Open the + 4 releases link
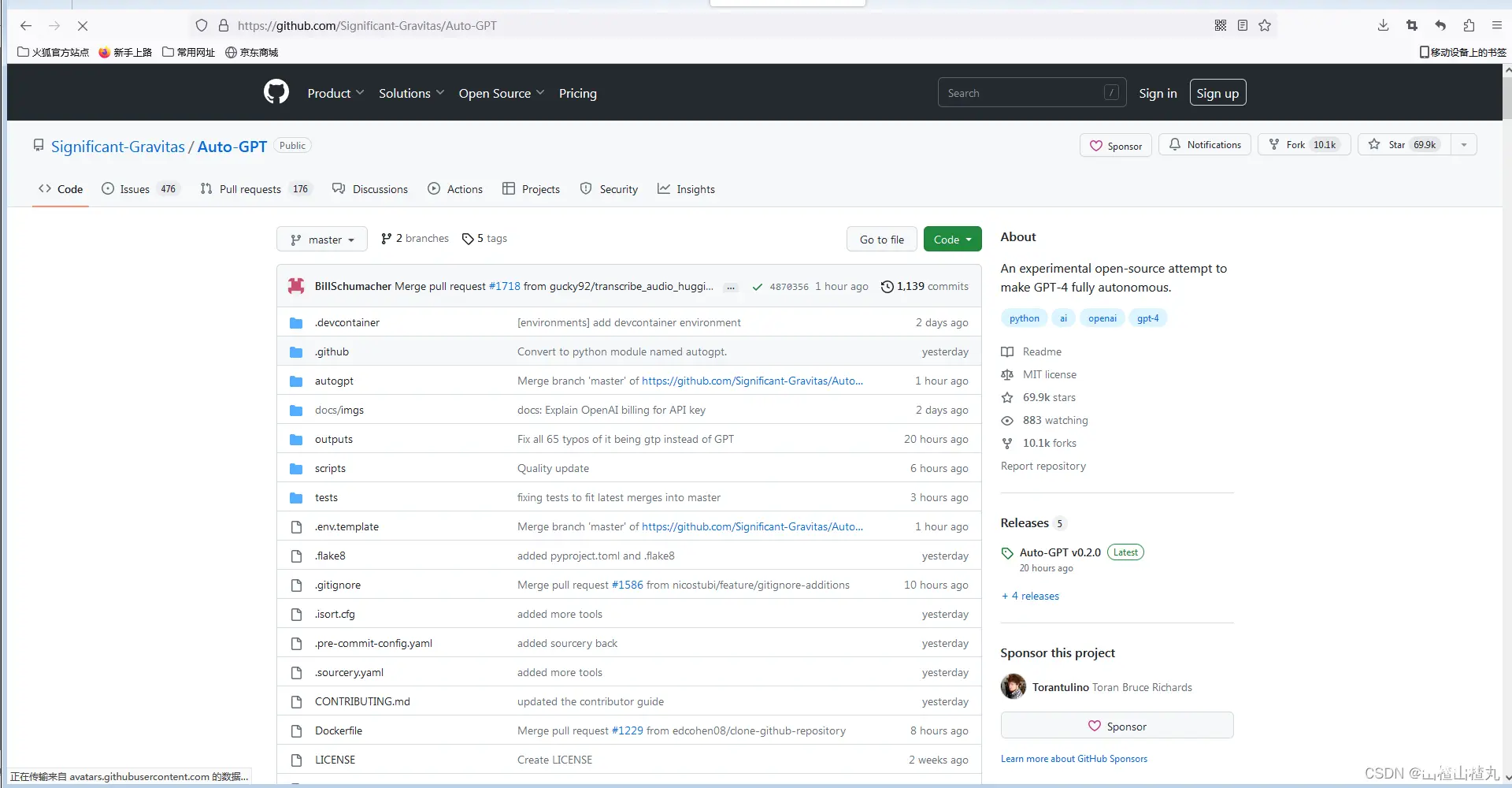The height and width of the screenshot is (788, 1512). [1031, 597]
